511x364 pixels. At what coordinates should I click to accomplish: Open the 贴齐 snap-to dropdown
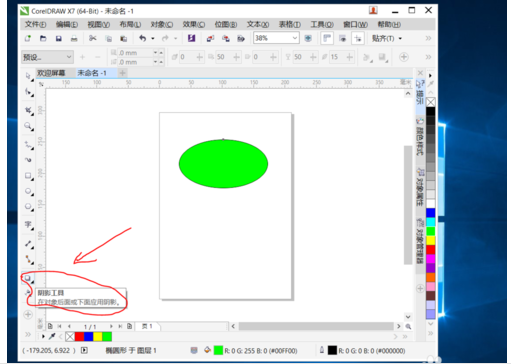(387, 38)
